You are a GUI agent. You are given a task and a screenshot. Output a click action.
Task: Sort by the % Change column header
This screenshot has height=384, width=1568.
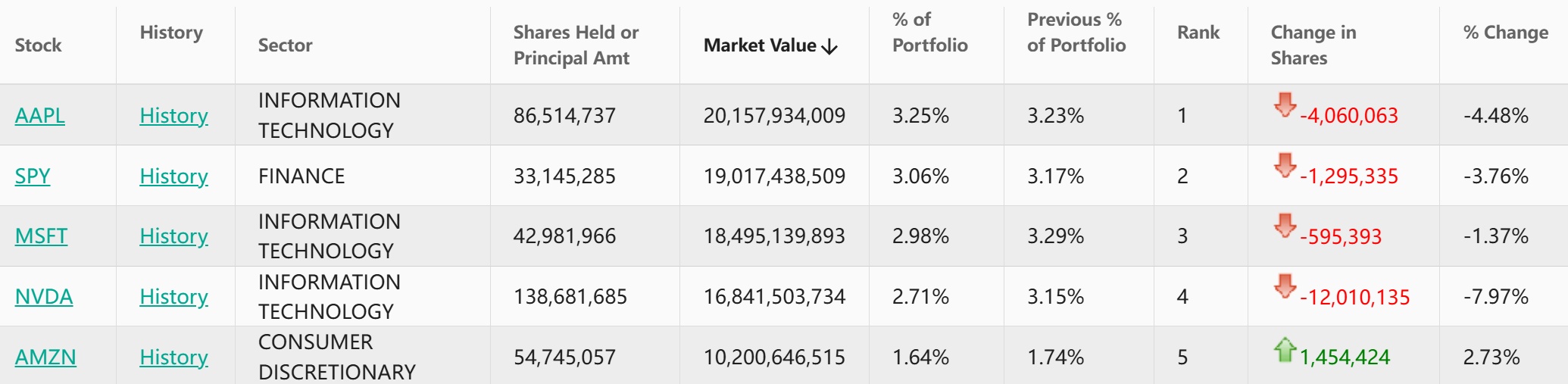[x=1505, y=32]
